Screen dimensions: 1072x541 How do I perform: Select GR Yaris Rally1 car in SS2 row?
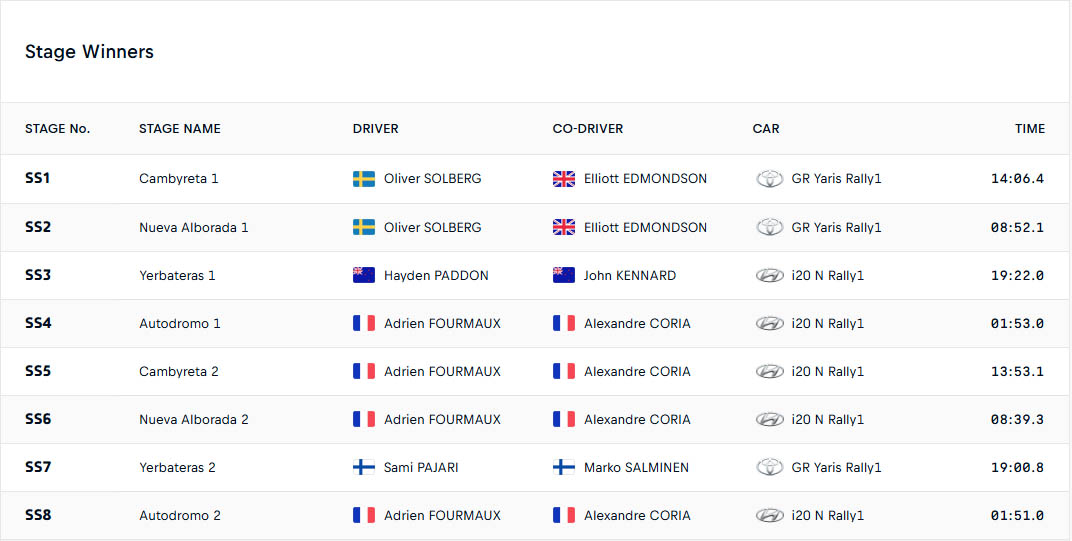coord(836,227)
